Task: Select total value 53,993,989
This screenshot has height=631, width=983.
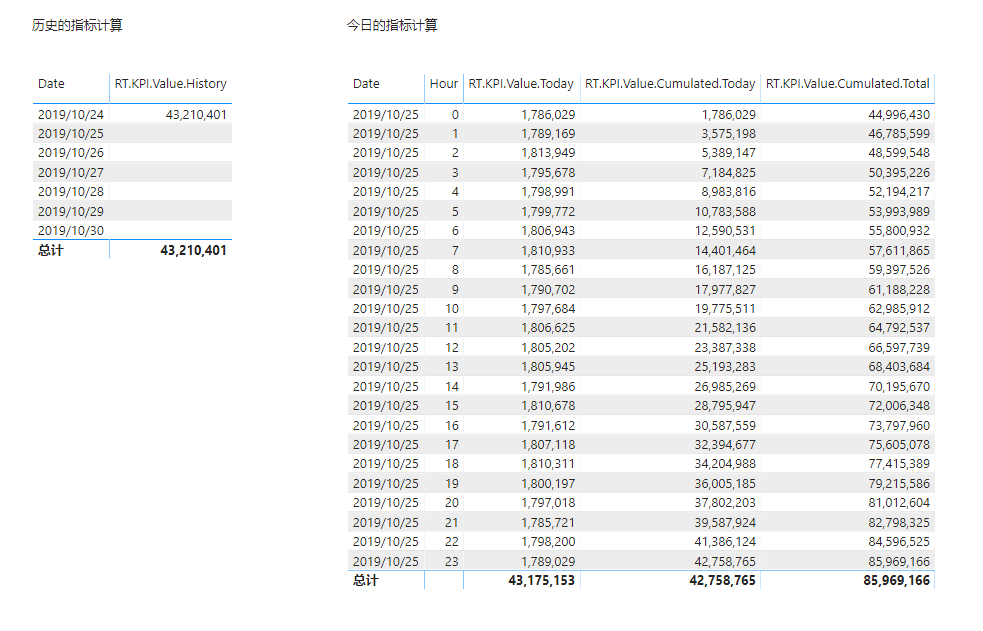Action: 899,212
